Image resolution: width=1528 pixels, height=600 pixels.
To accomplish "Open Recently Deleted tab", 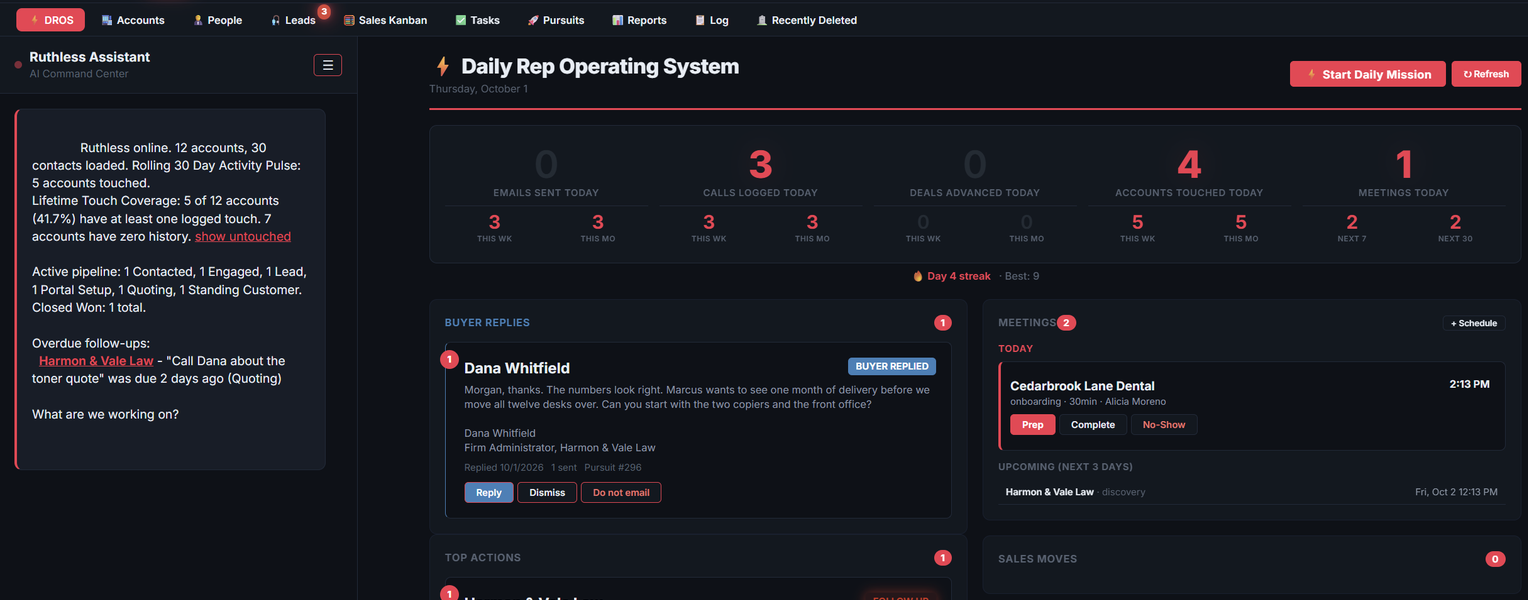I will click(807, 20).
